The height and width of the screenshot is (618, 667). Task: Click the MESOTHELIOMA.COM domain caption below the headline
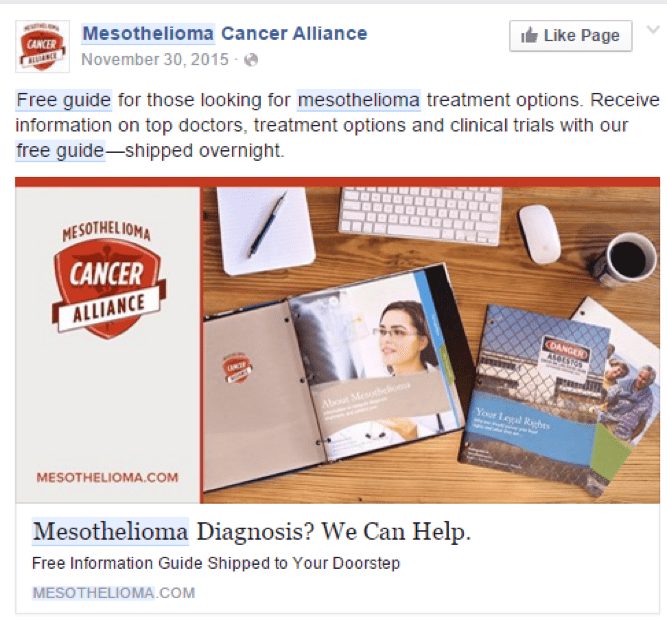[x=114, y=592]
